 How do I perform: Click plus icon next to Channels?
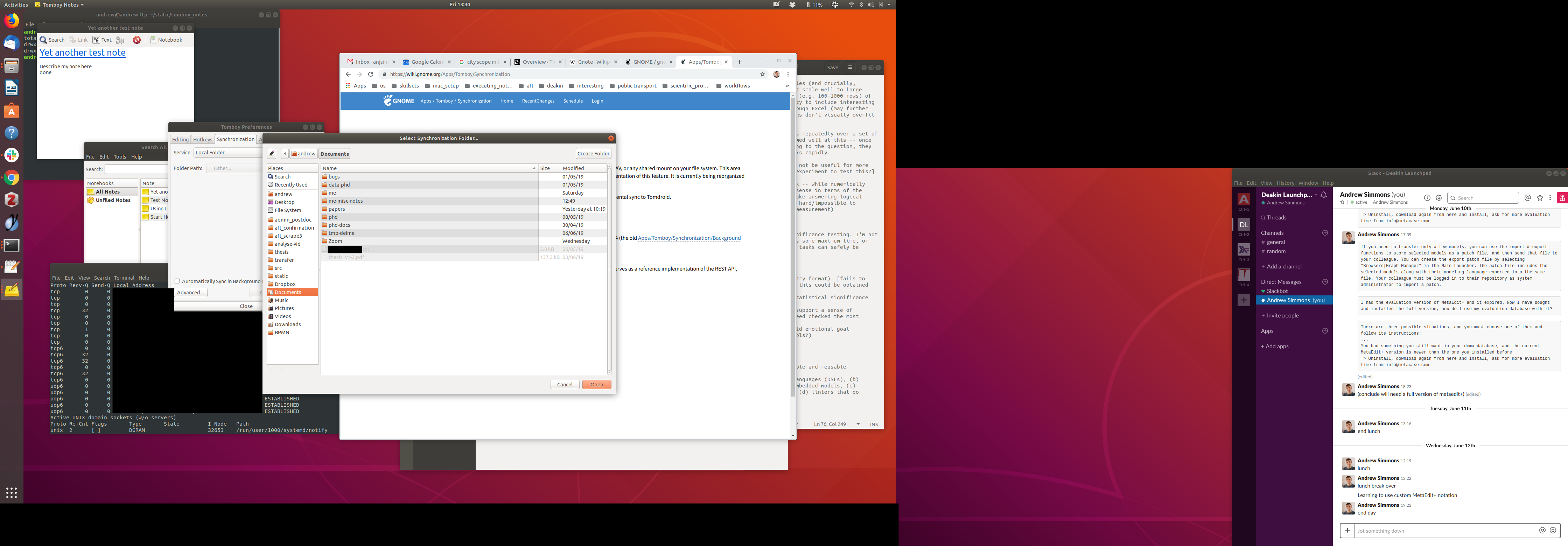click(1325, 233)
